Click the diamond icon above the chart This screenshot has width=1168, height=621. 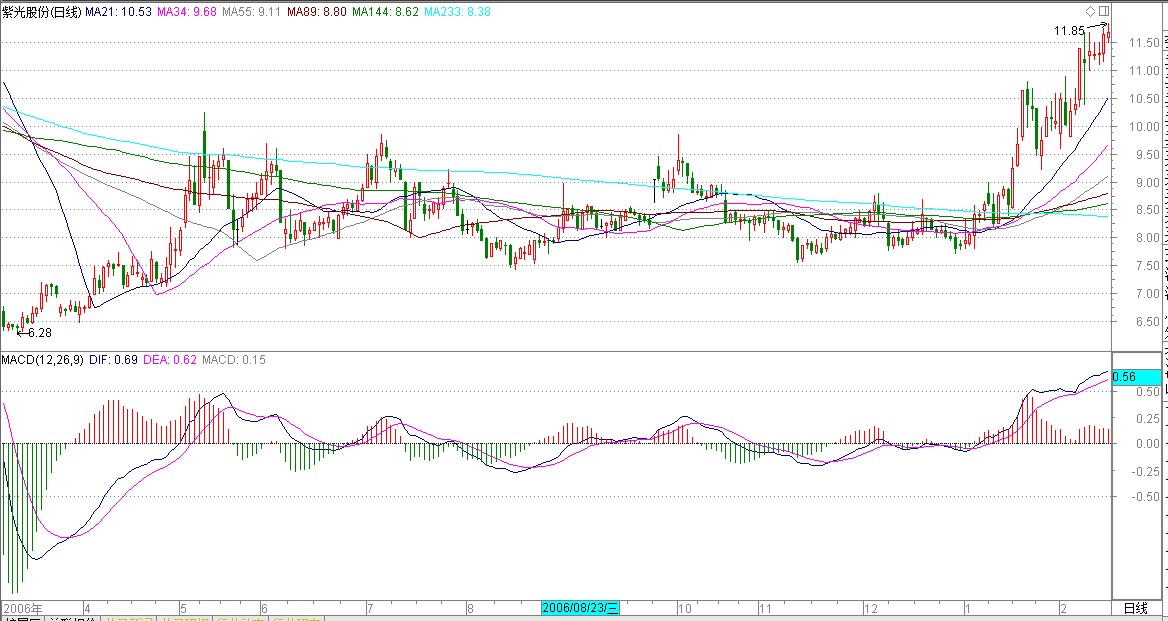(1089, 10)
